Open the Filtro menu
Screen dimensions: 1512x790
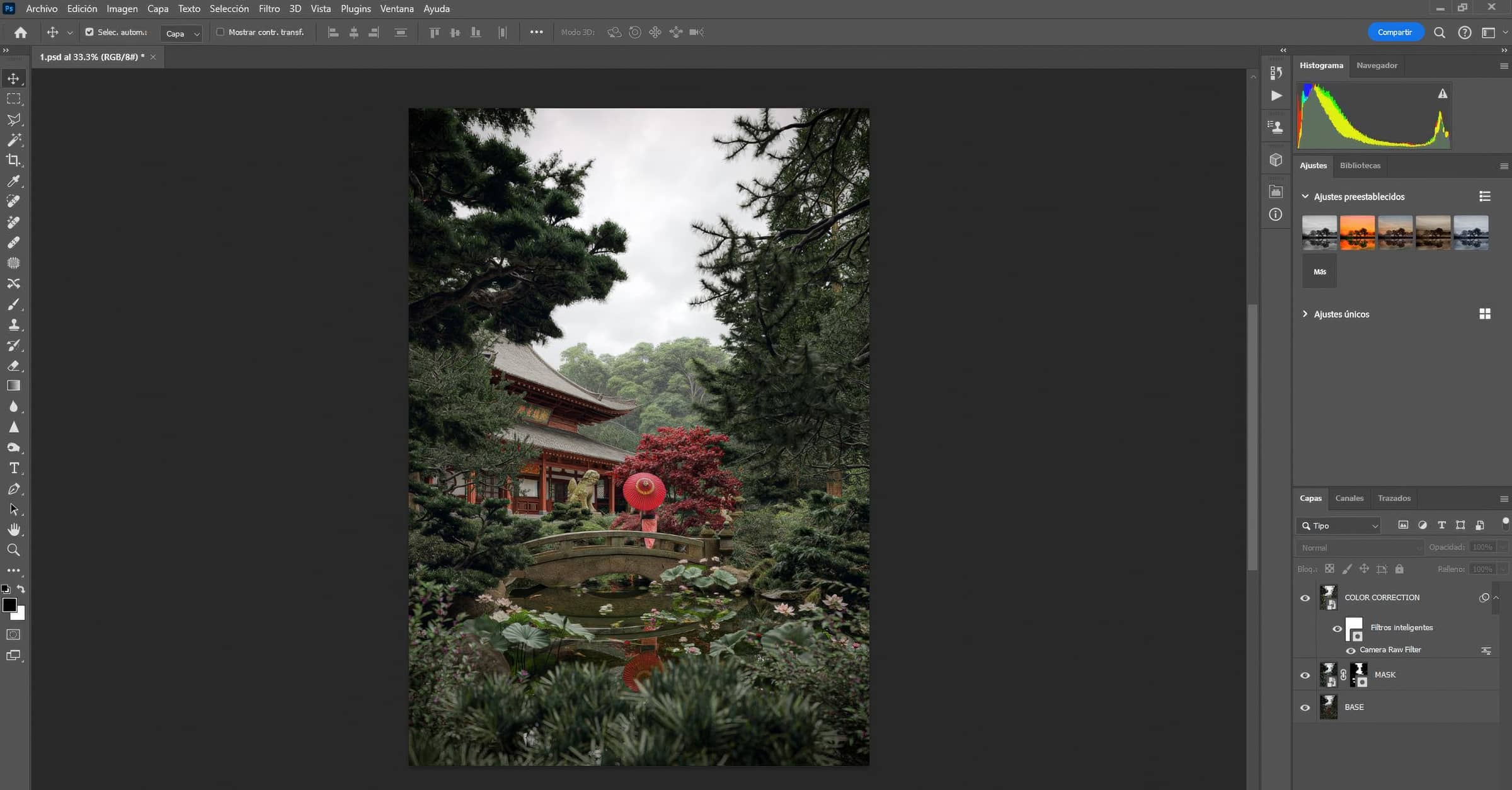269,9
